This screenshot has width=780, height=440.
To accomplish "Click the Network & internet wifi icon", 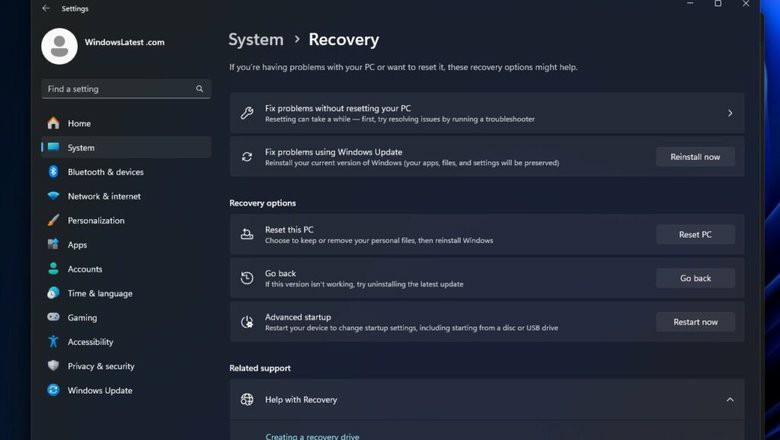I will coord(53,196).
